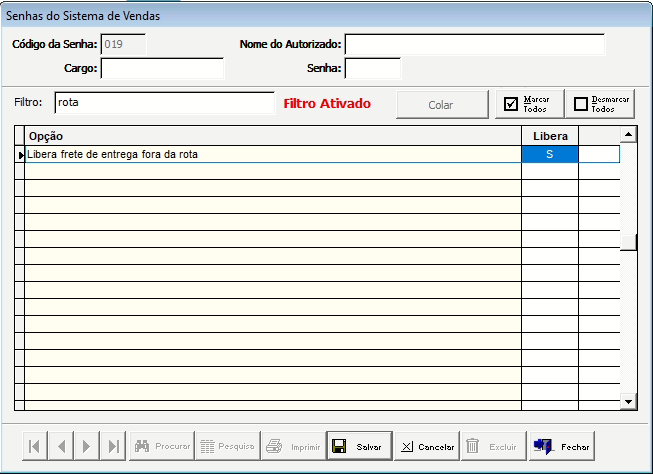Click the Nome do Autorizado field

[475, 44]
